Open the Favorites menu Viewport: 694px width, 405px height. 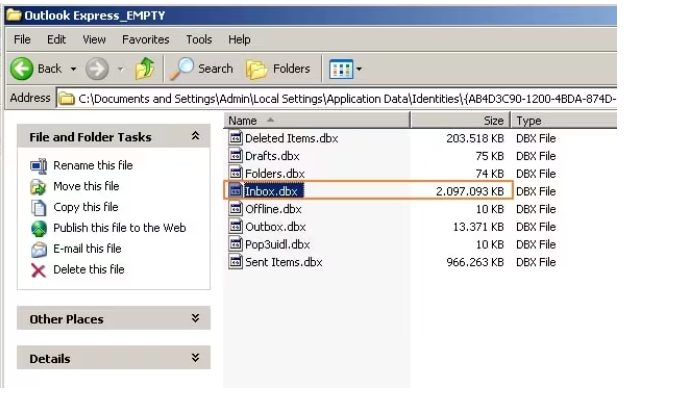[146, 39]
